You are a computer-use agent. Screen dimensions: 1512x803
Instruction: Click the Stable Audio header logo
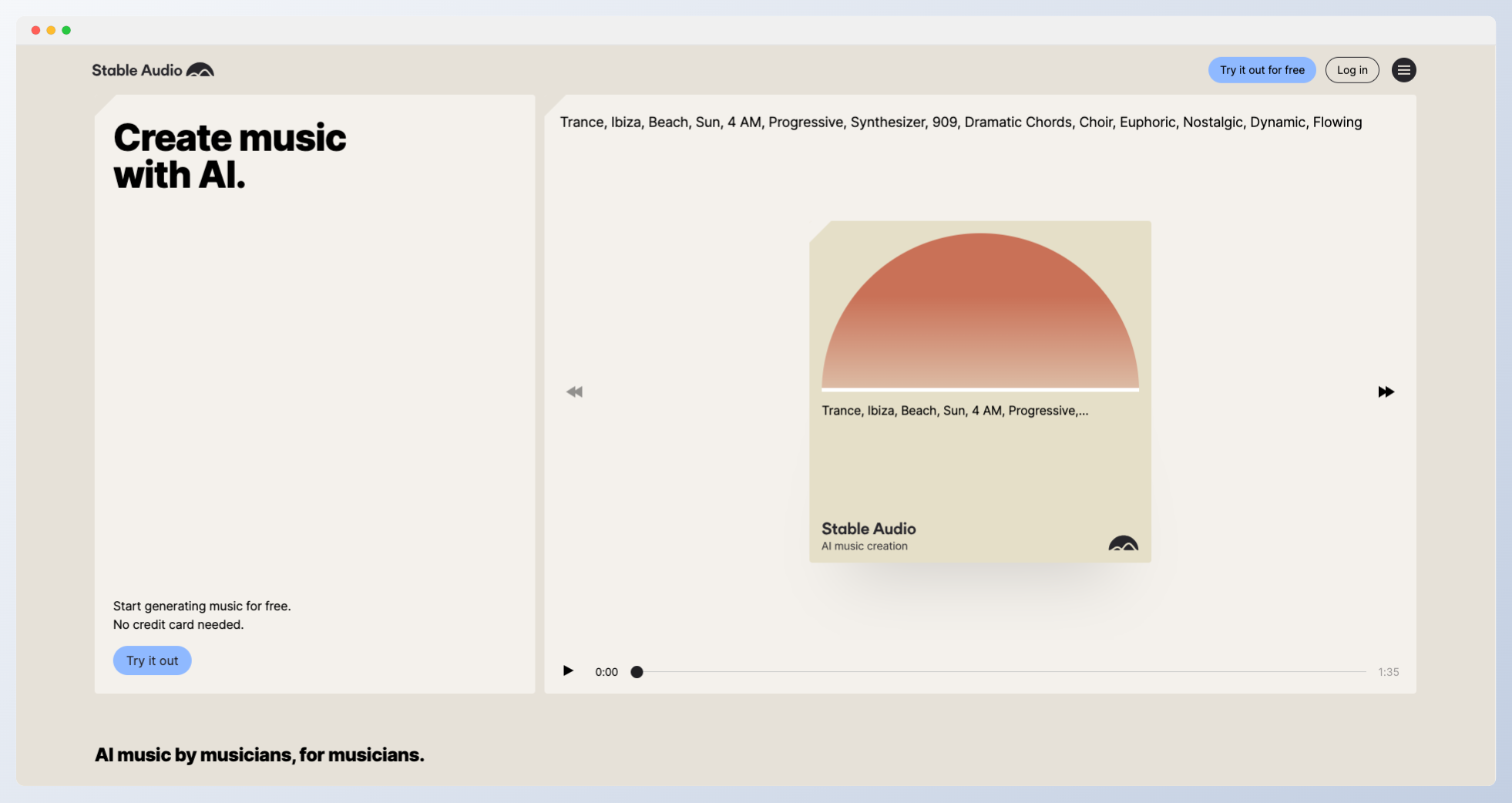[x=153, y=70]
